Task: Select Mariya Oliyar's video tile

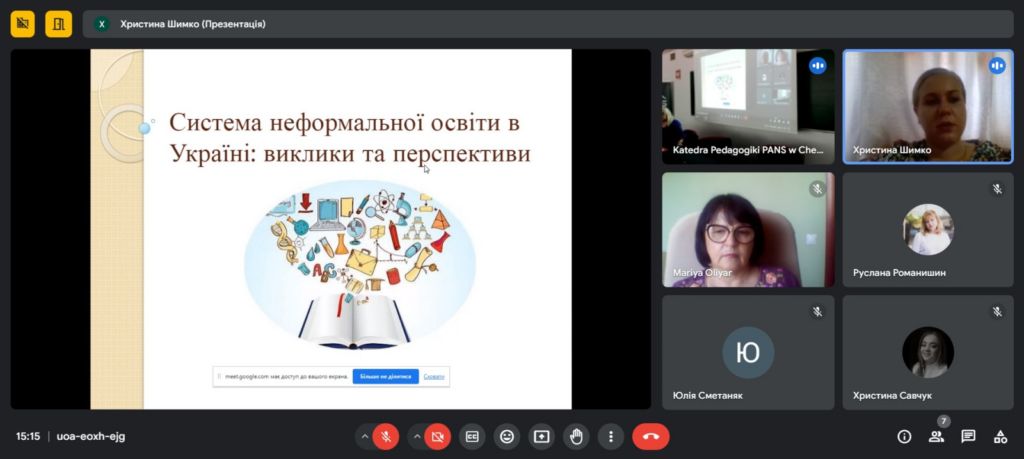Action: pos(748,230)
